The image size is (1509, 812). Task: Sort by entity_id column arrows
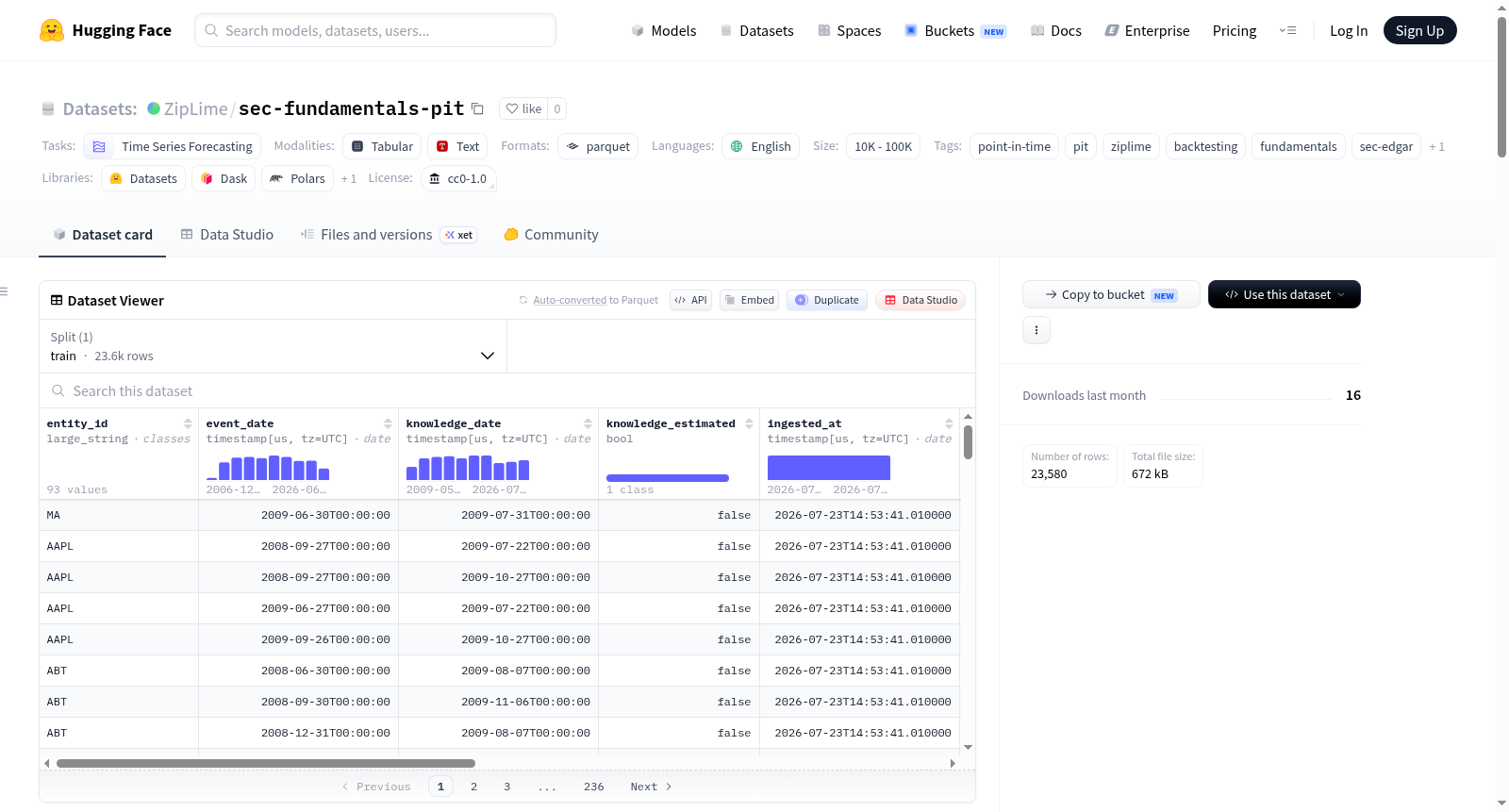pos(188,423)
